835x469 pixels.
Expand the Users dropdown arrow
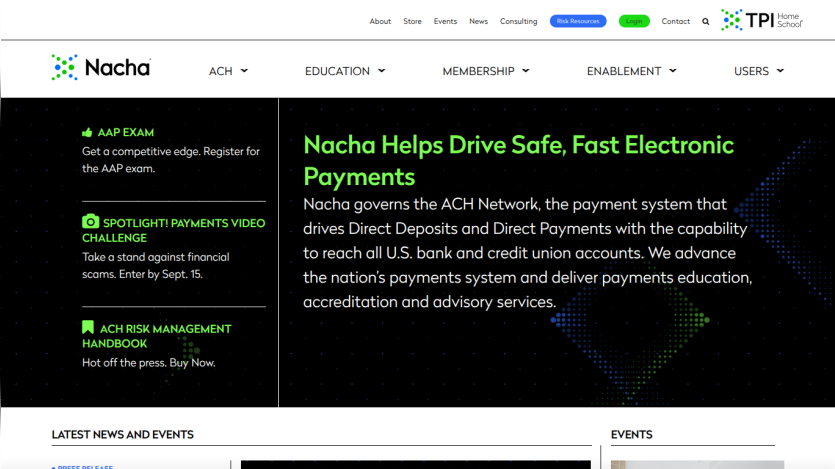tap(780, 71)
